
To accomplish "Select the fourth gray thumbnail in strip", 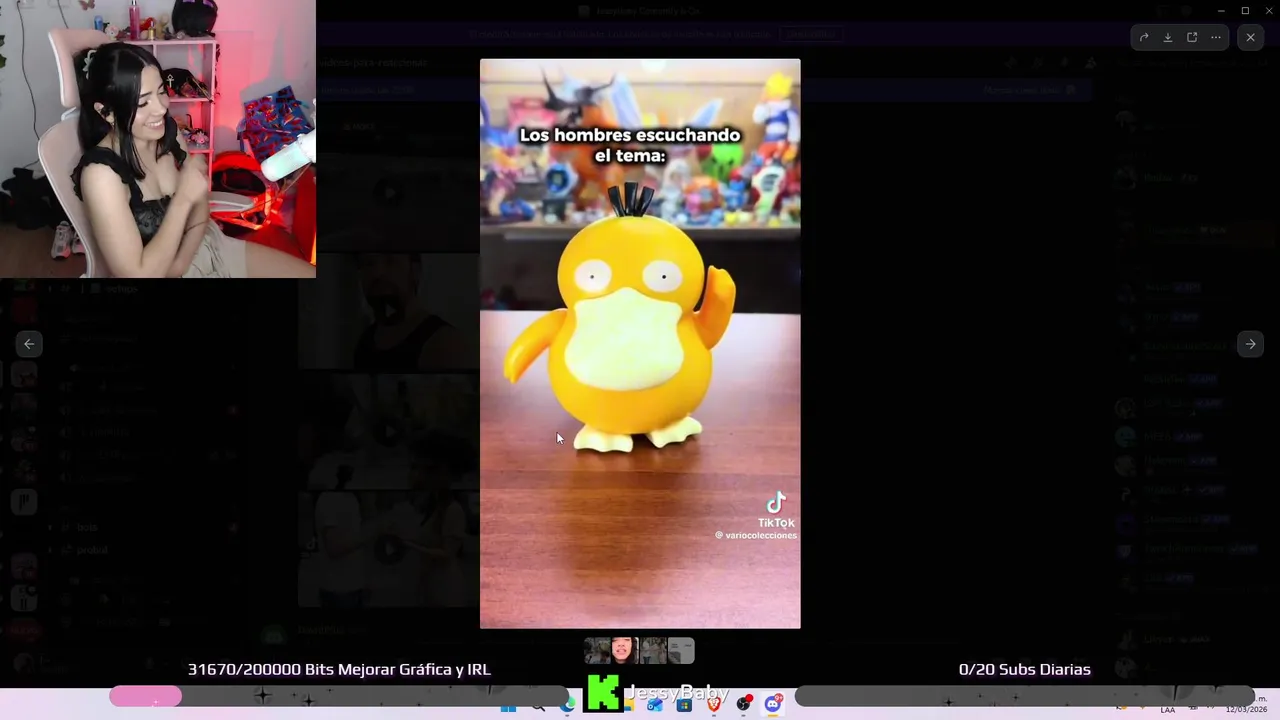I will click(681, 651).
